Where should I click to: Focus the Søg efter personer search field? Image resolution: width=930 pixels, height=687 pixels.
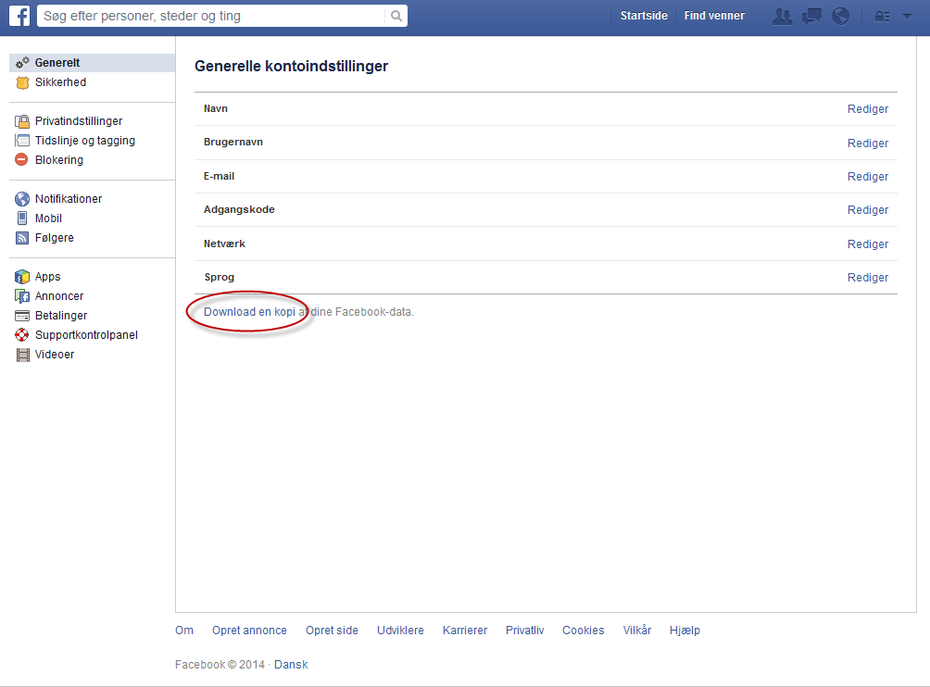click(212, 16)
